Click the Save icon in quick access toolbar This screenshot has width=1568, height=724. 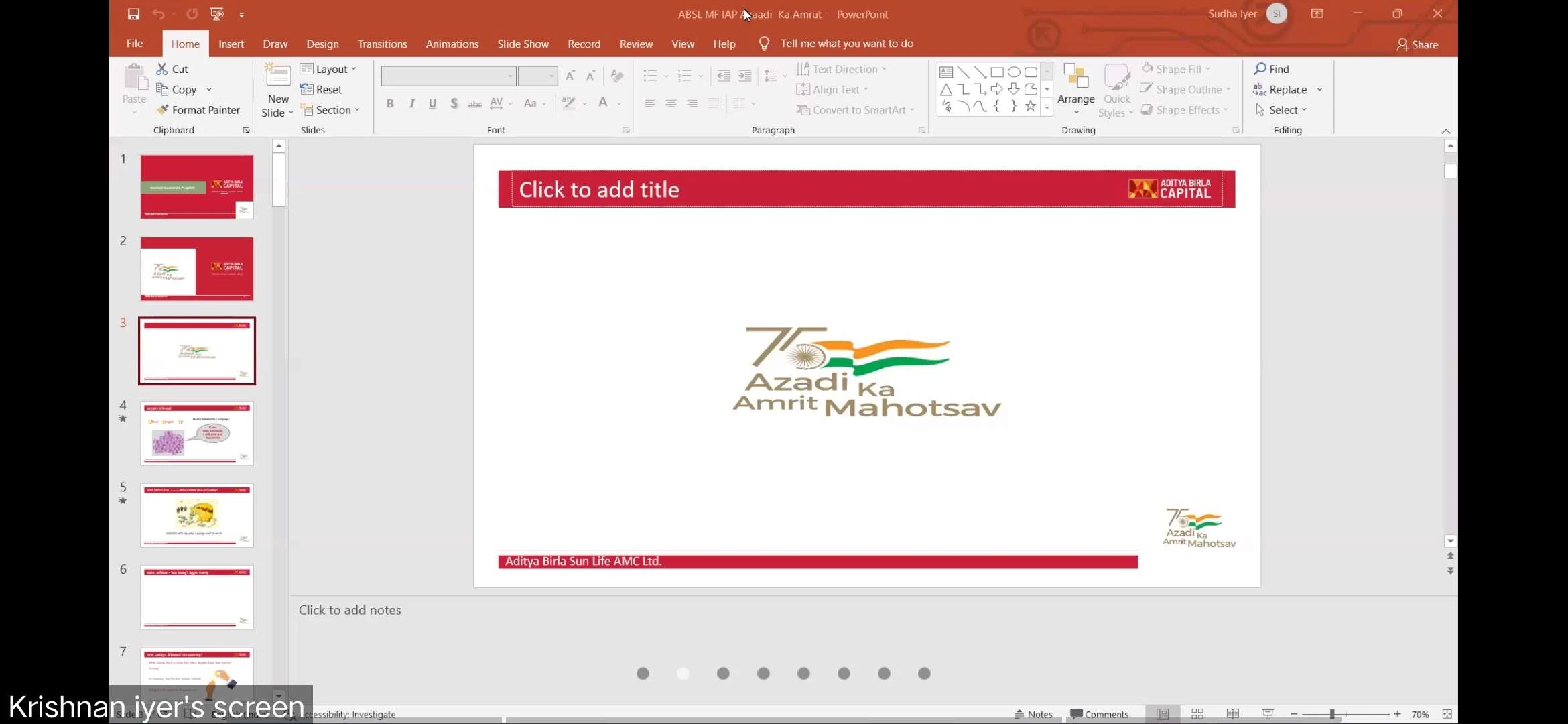[x=133, y=14]
